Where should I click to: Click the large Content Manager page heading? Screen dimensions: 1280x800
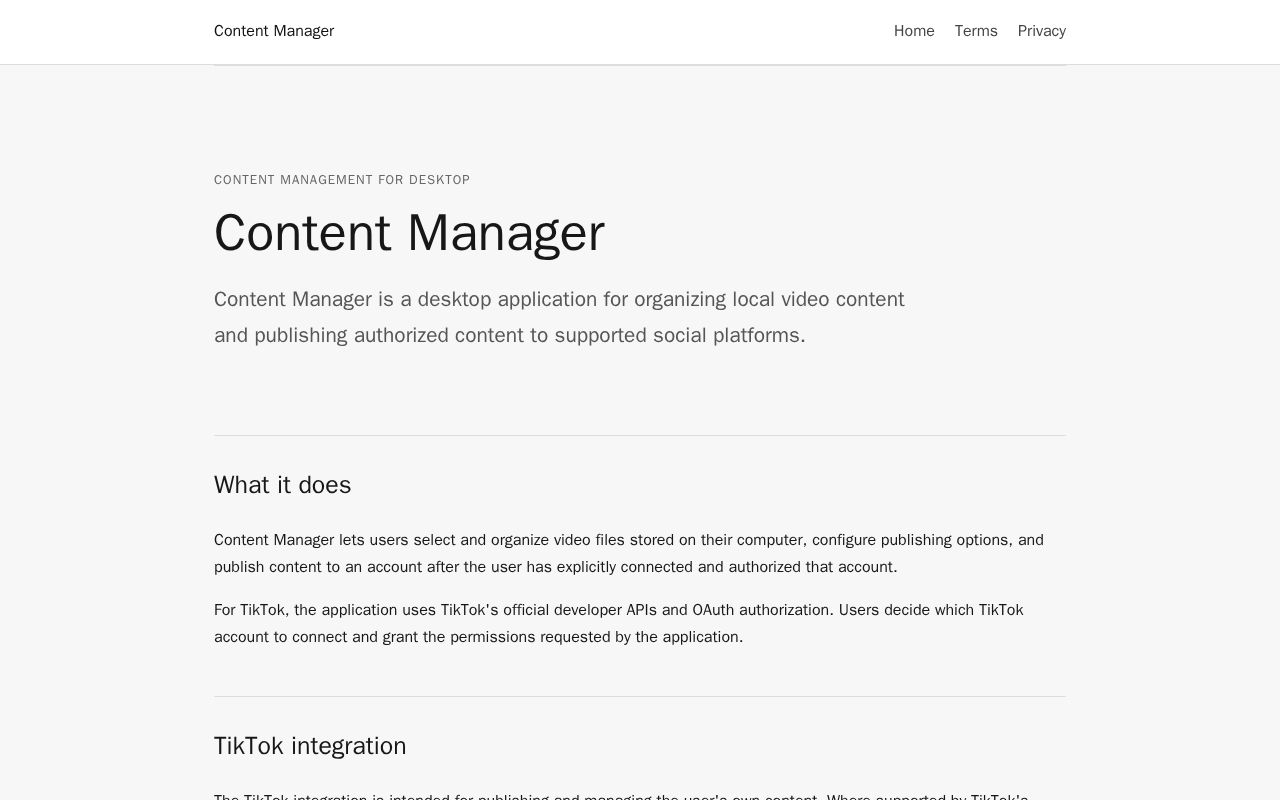tap(409, 233)
